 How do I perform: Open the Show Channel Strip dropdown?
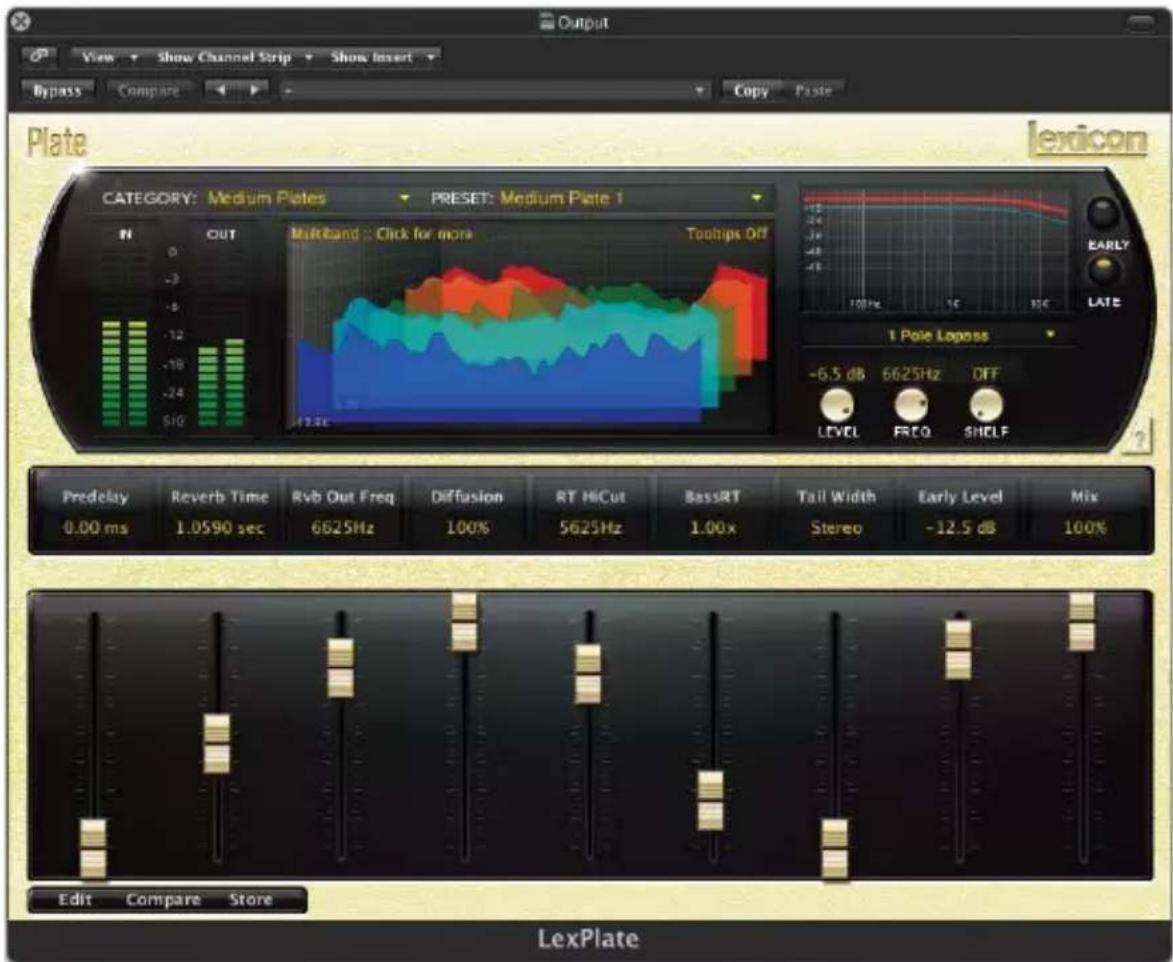point(234,57)
